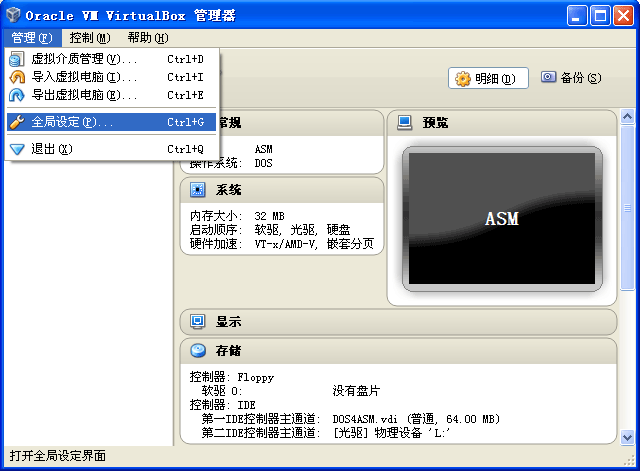Click the 控制器: IDE line
640x471 pixels.
click(x=222, y=405)
